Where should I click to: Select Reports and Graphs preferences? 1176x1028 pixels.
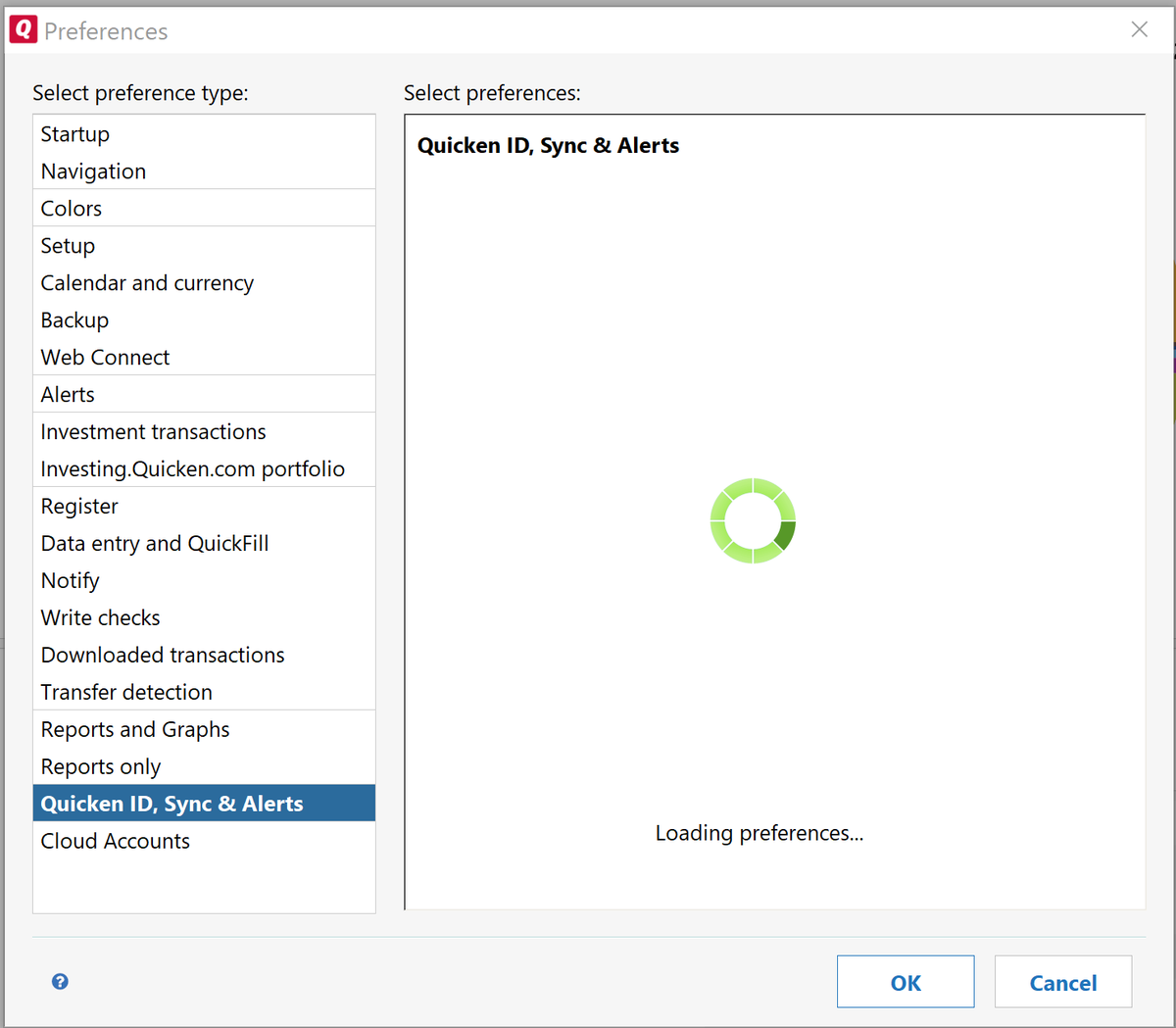tap(204, 730)
